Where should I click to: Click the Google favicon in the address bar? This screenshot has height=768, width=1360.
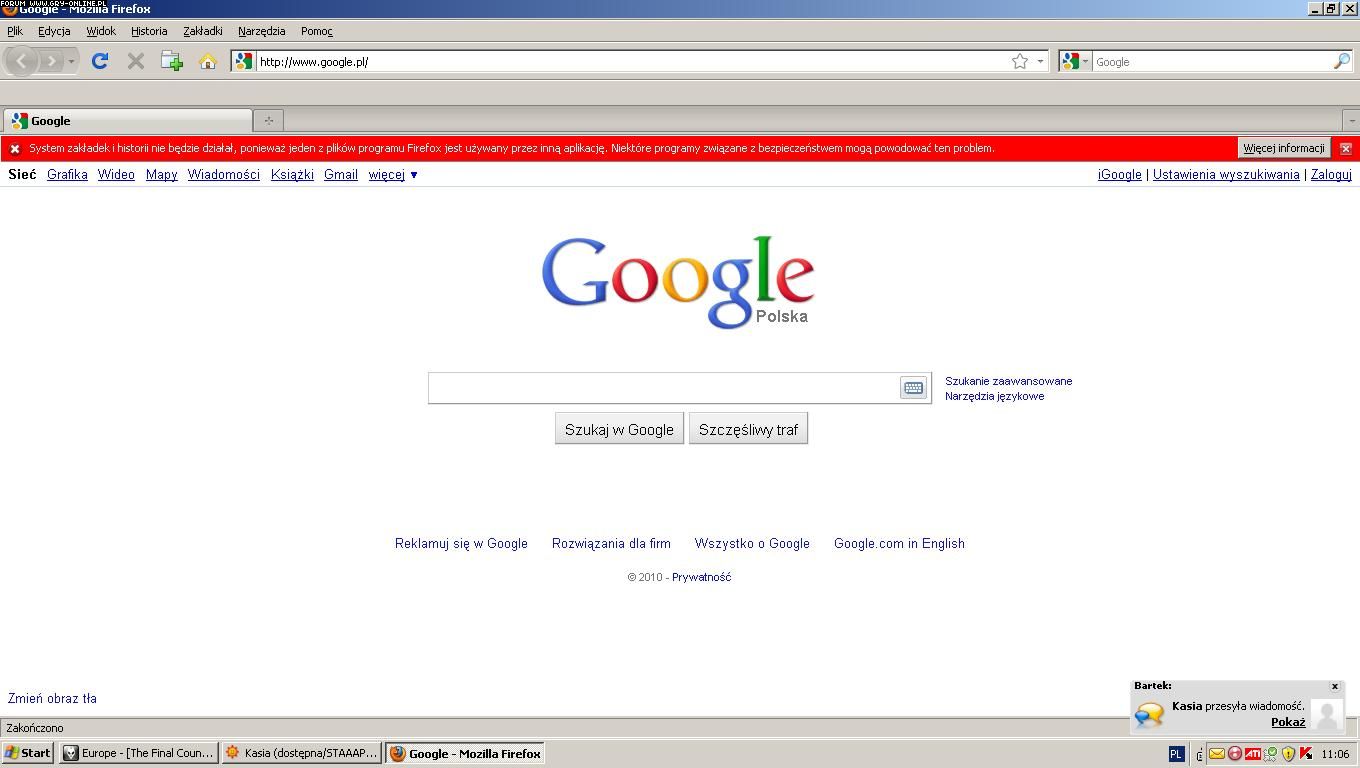coord(244,61)
